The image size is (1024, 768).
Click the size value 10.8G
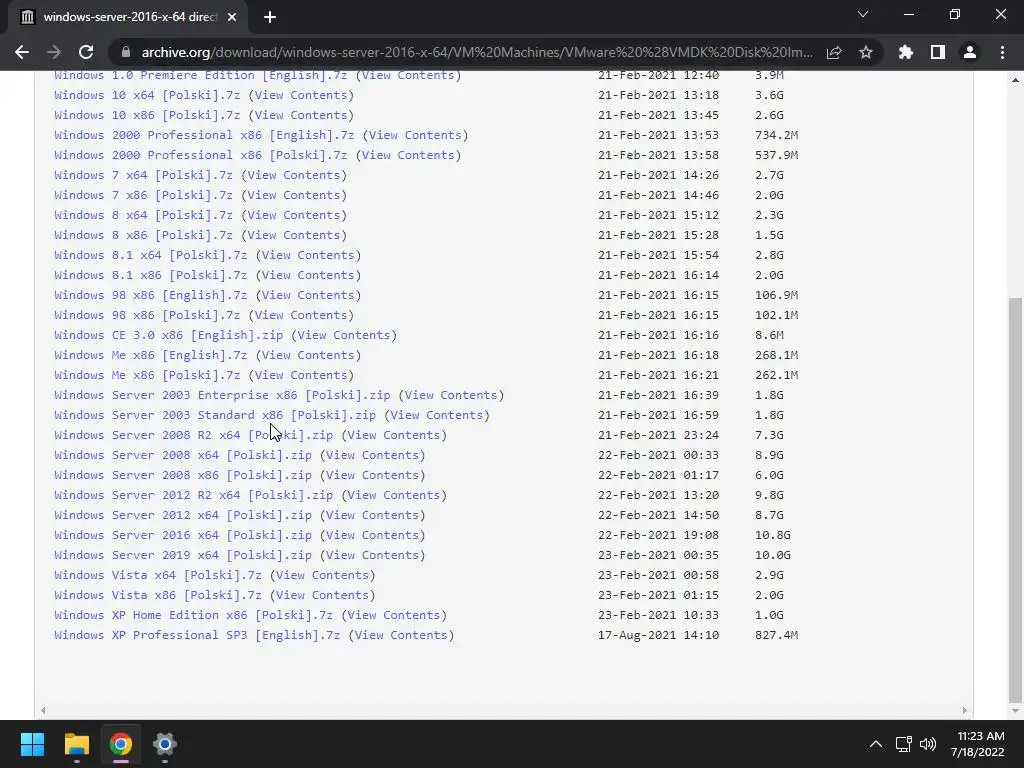pos(773,535)
